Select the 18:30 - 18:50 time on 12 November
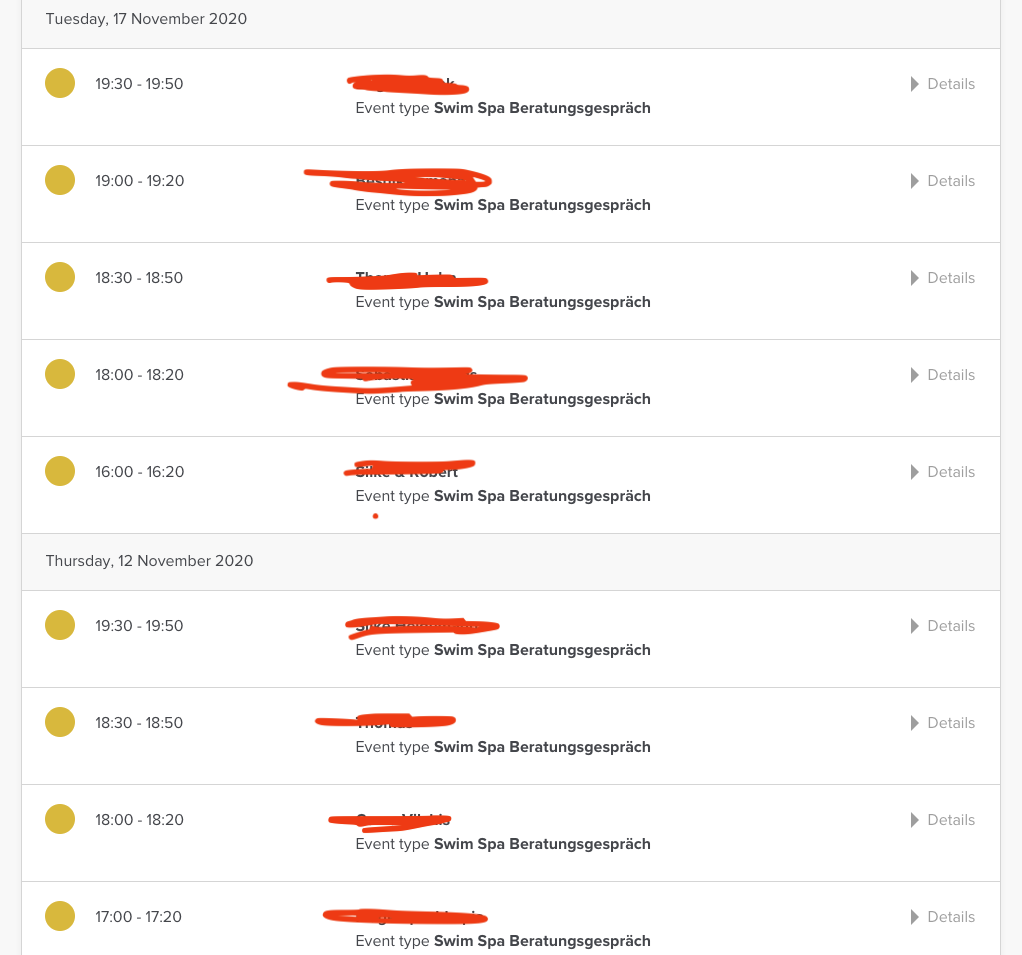This screenshot has width=1022, height=955. (139, 723)
